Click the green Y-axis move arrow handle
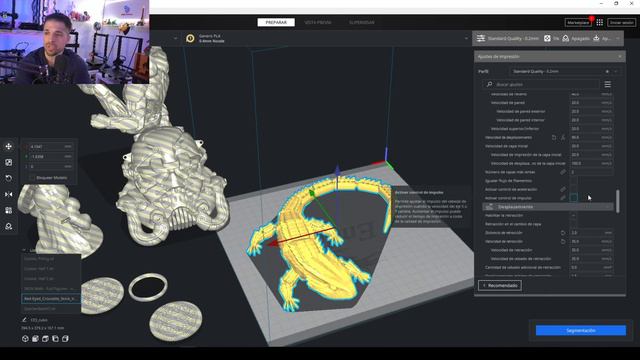 click(x=311, y=193)
